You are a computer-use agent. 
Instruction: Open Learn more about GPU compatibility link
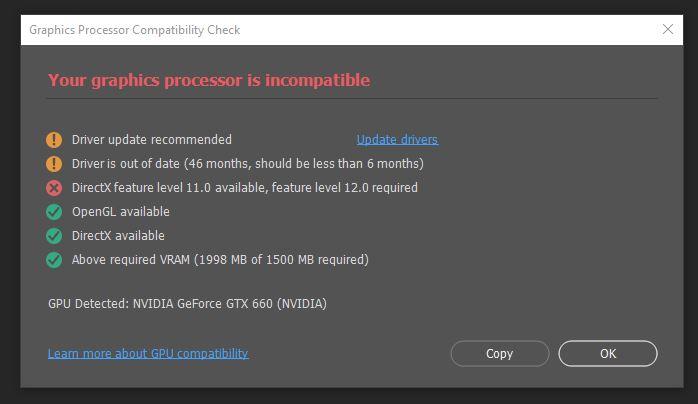[148, 354]
